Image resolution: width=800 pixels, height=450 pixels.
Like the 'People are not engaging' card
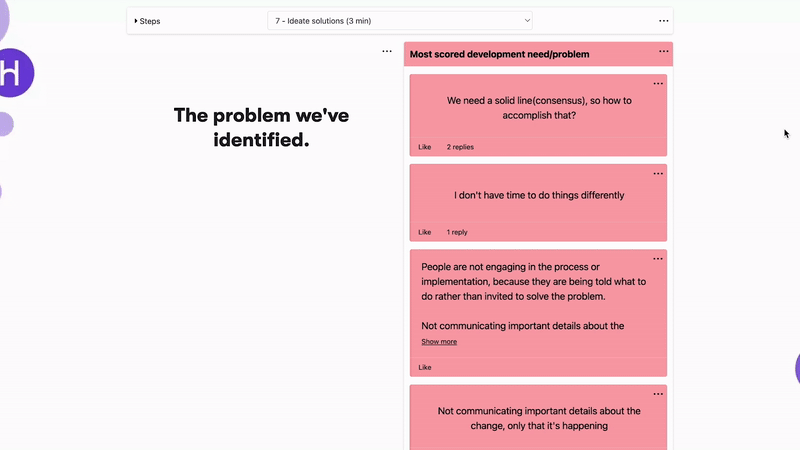pyautogui.click(x=424, y=367)
